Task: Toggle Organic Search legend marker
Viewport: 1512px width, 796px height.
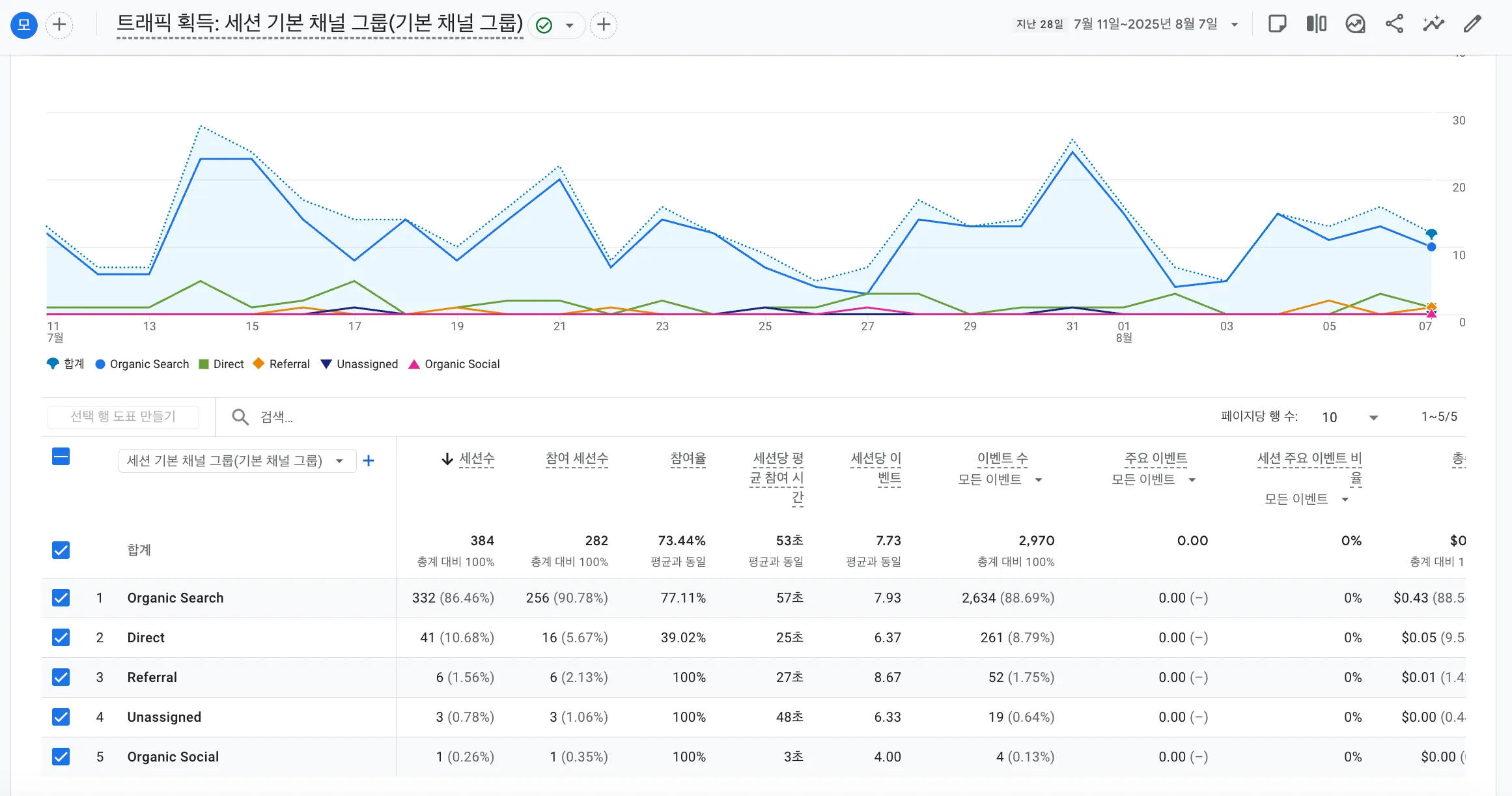Action: [100, 364]
